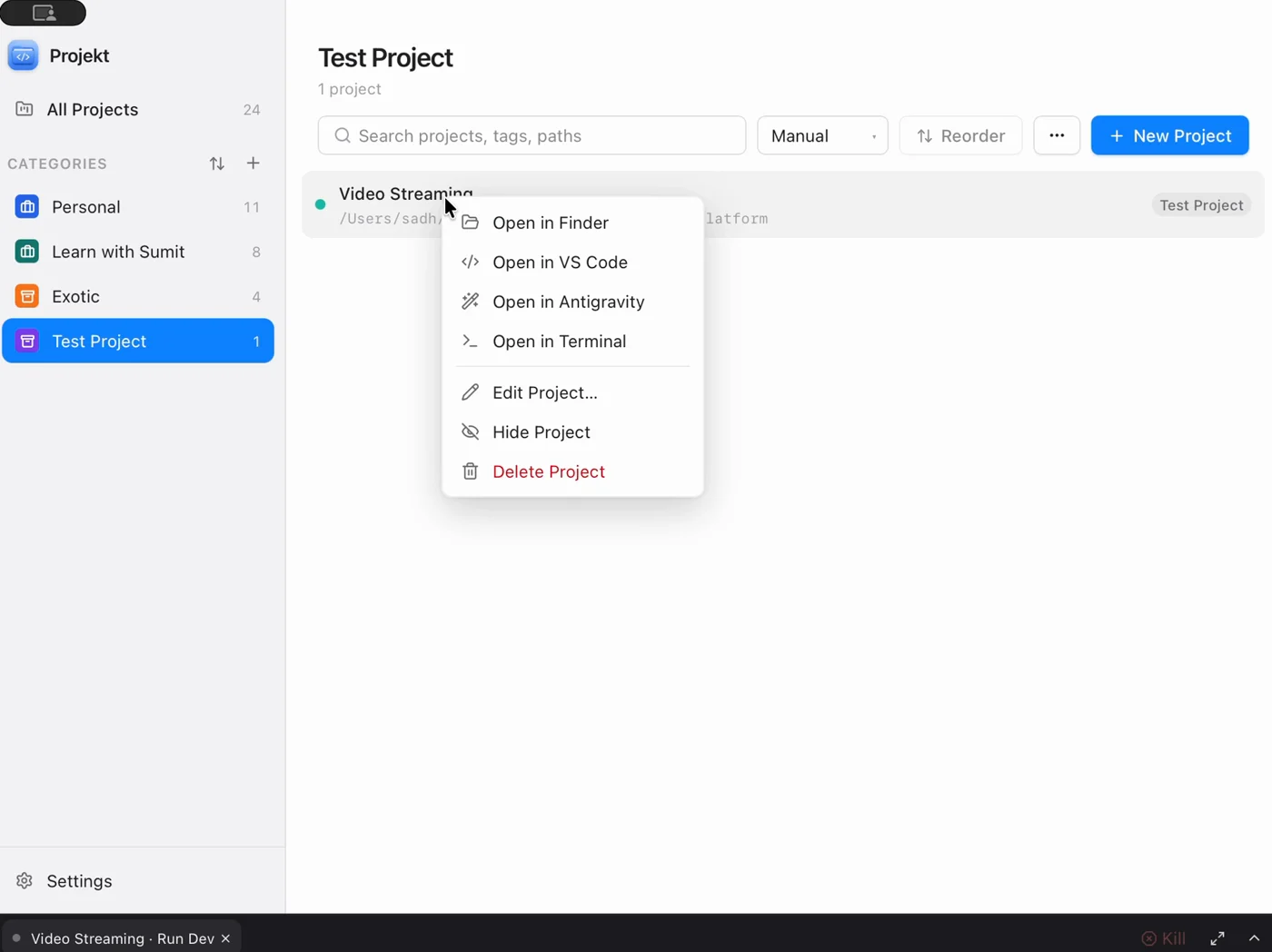Choose Open in Terminal
Screen dimensions: 1272x952
coord(572,342)
